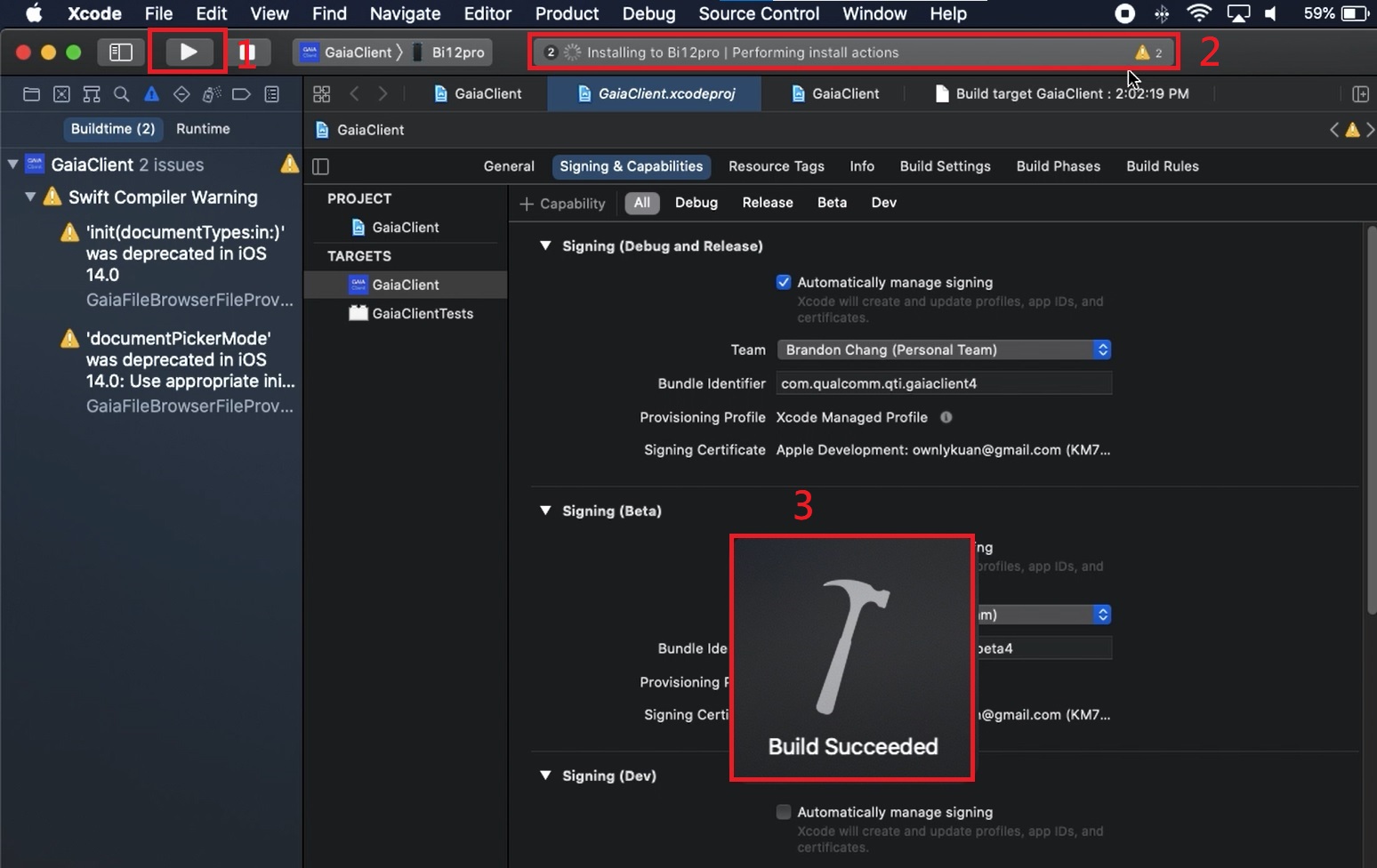The width and height of the screenshot is (1377, 868).
Task: Choose the GaiaClient scheme selector
Action: click(350, 52)
